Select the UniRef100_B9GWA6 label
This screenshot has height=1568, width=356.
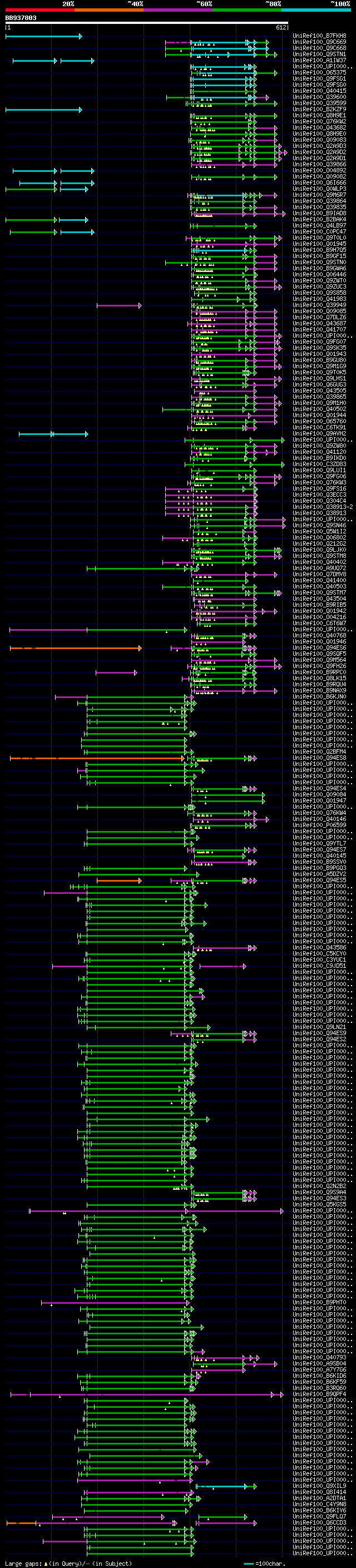click(x=319, y=269)
